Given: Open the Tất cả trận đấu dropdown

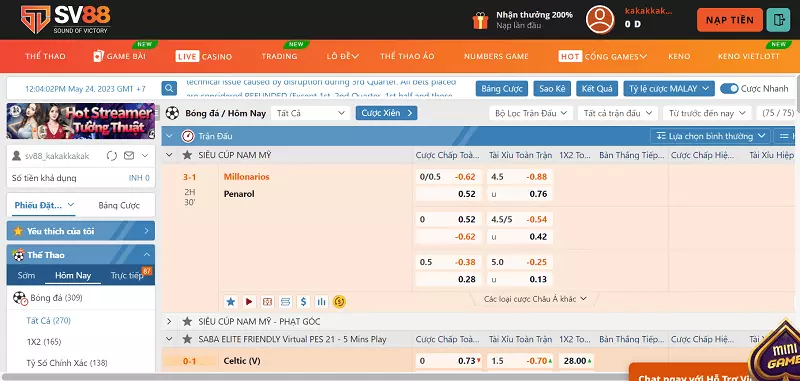Looking at the screenshot, I should pos(618,113).
